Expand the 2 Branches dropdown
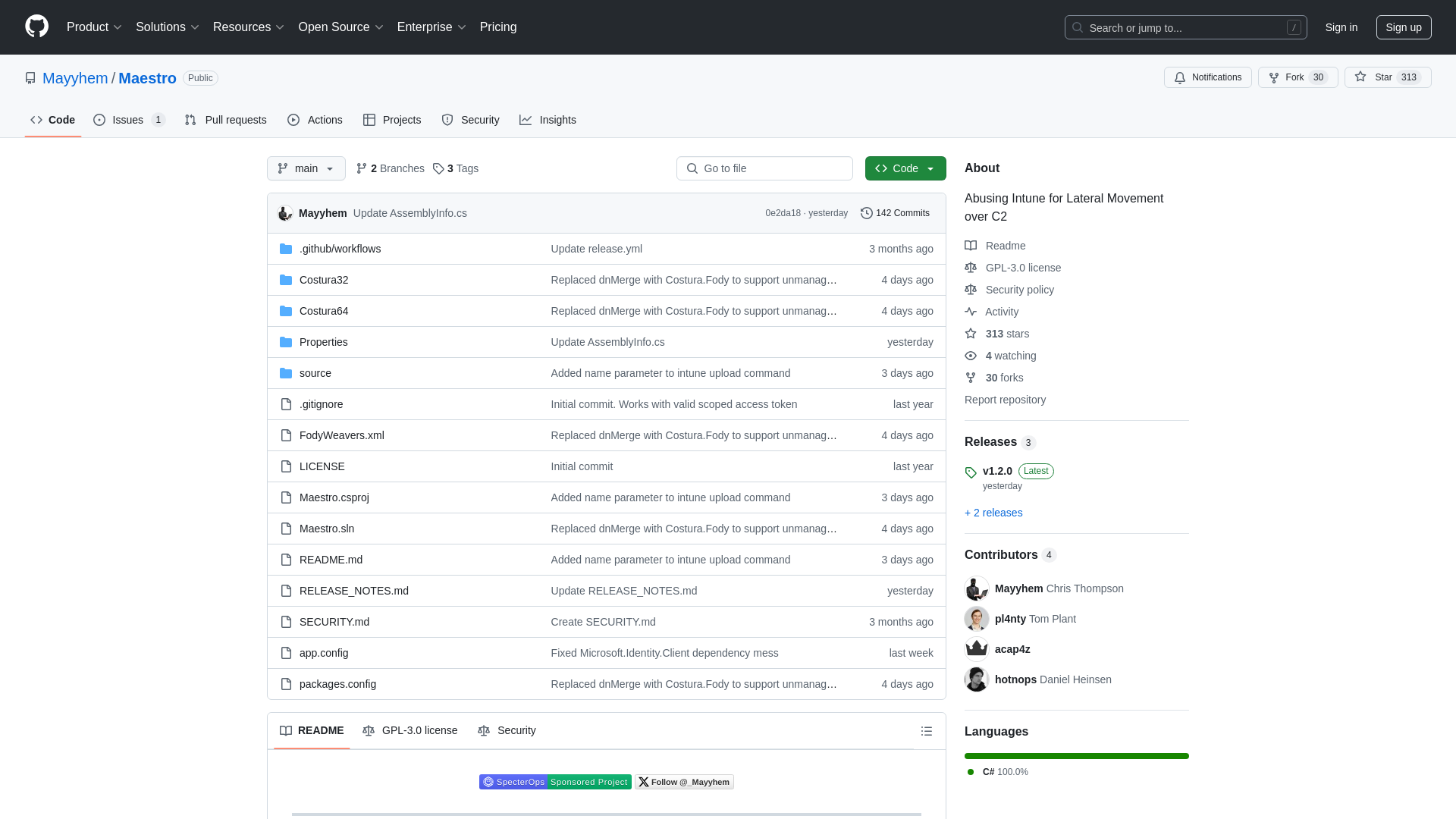This screenshot has height=819, width=1456. [389, 168]
